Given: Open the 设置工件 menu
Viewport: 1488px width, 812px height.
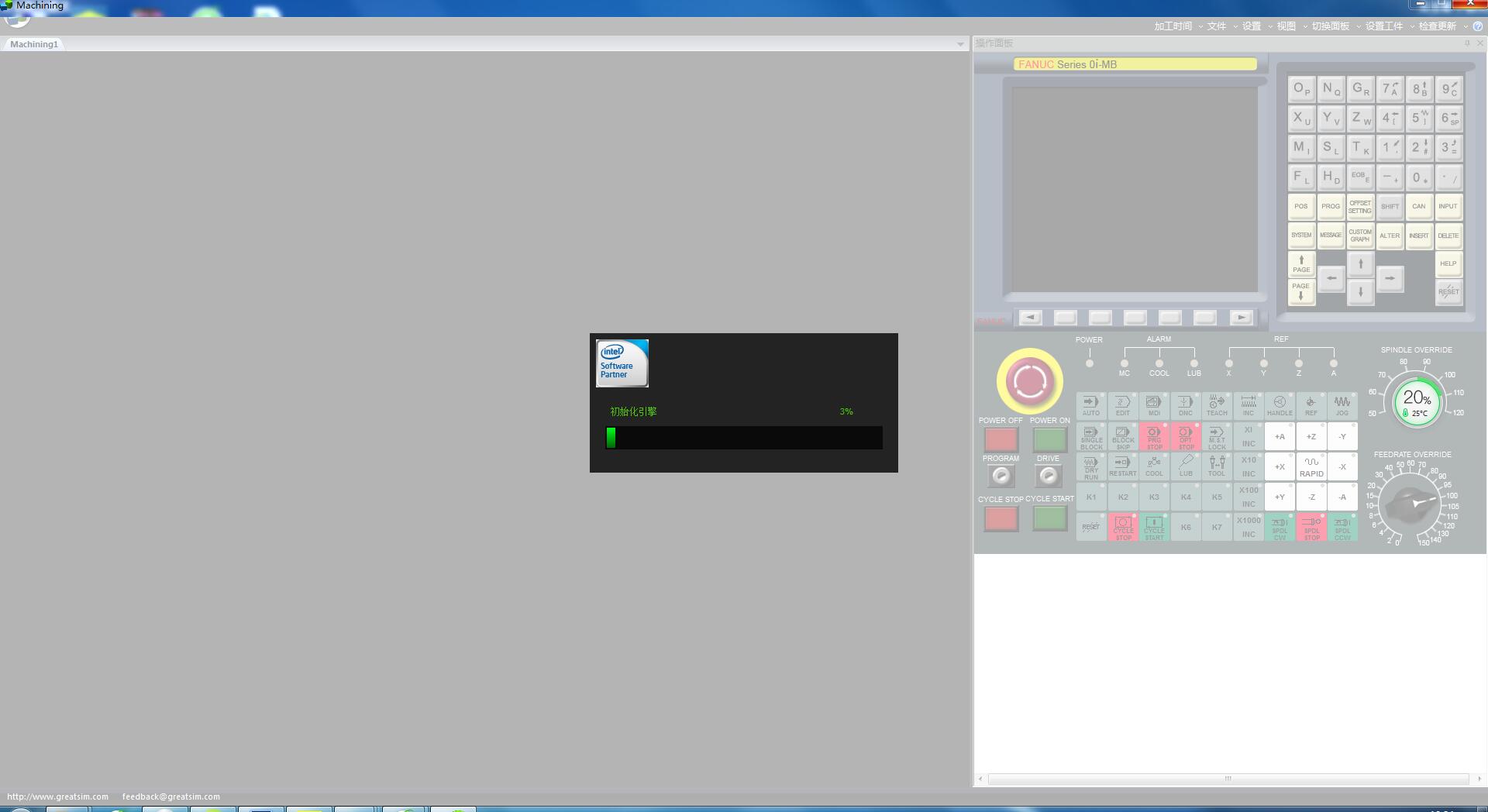Looking at the screenshot, I should point(1390,26).
